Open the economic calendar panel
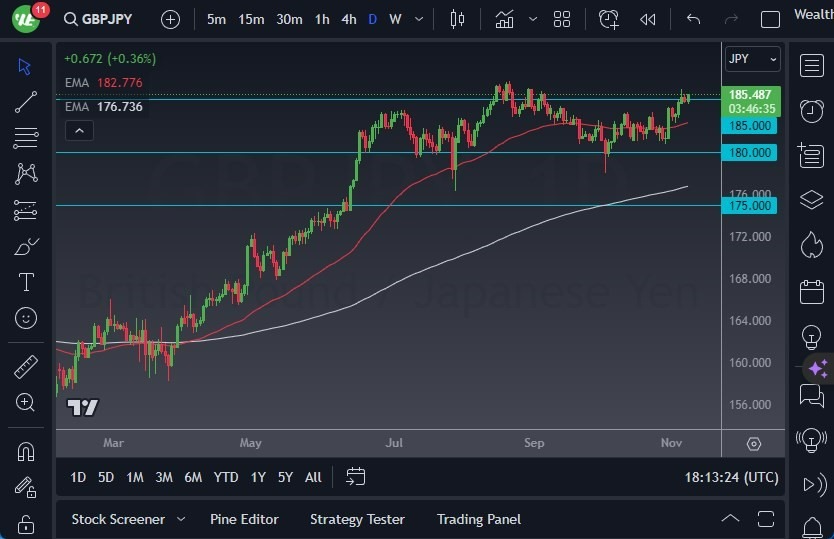834x539 pixels. 812,292
